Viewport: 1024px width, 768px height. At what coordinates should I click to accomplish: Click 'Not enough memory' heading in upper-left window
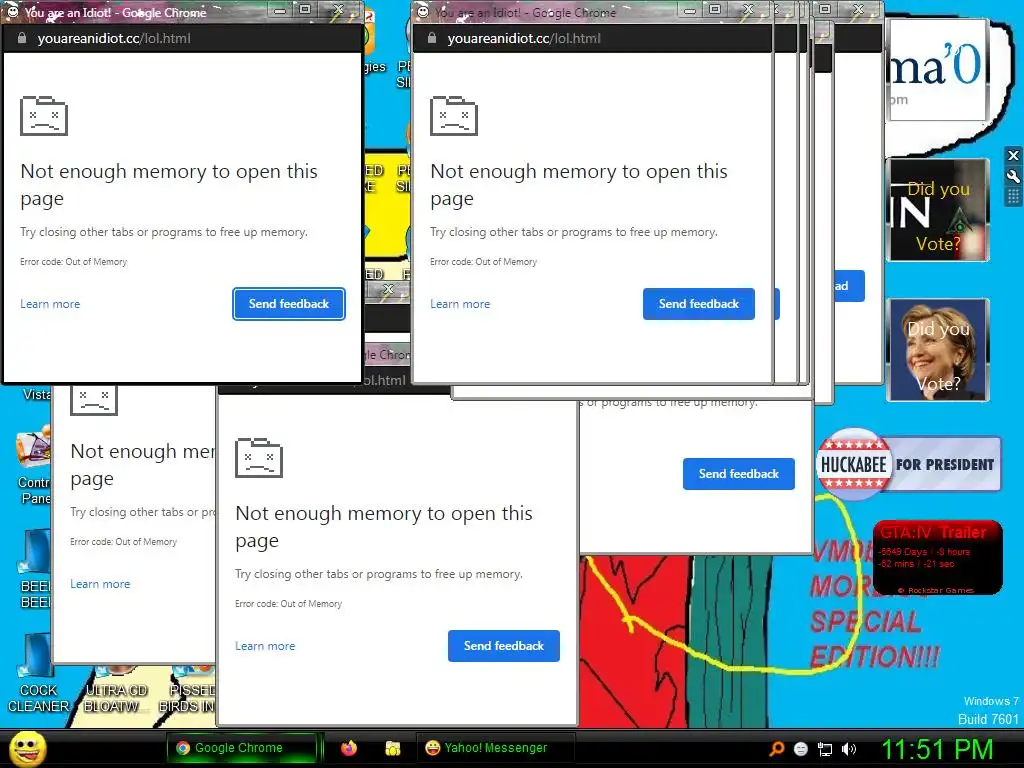click(x=168, y=184)
